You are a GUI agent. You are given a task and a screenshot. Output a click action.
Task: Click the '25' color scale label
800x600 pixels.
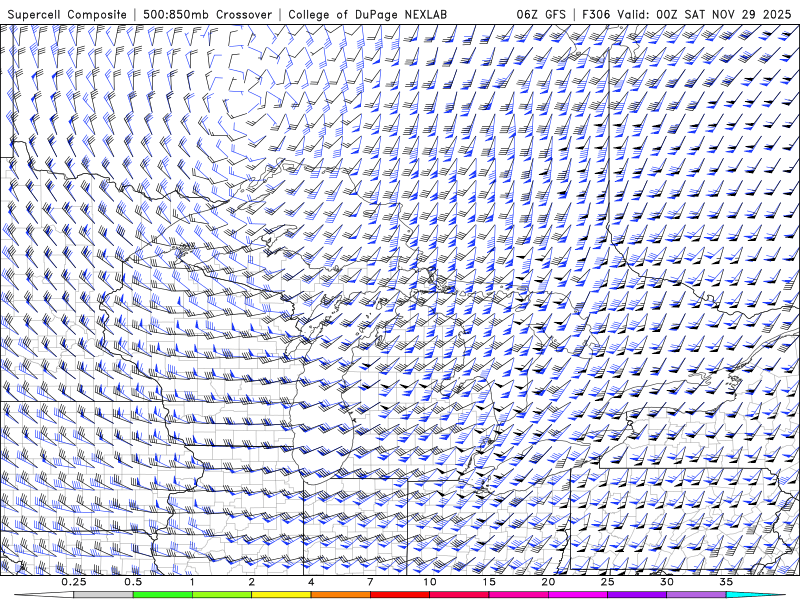pyautogui.click(x=607, y=582)
